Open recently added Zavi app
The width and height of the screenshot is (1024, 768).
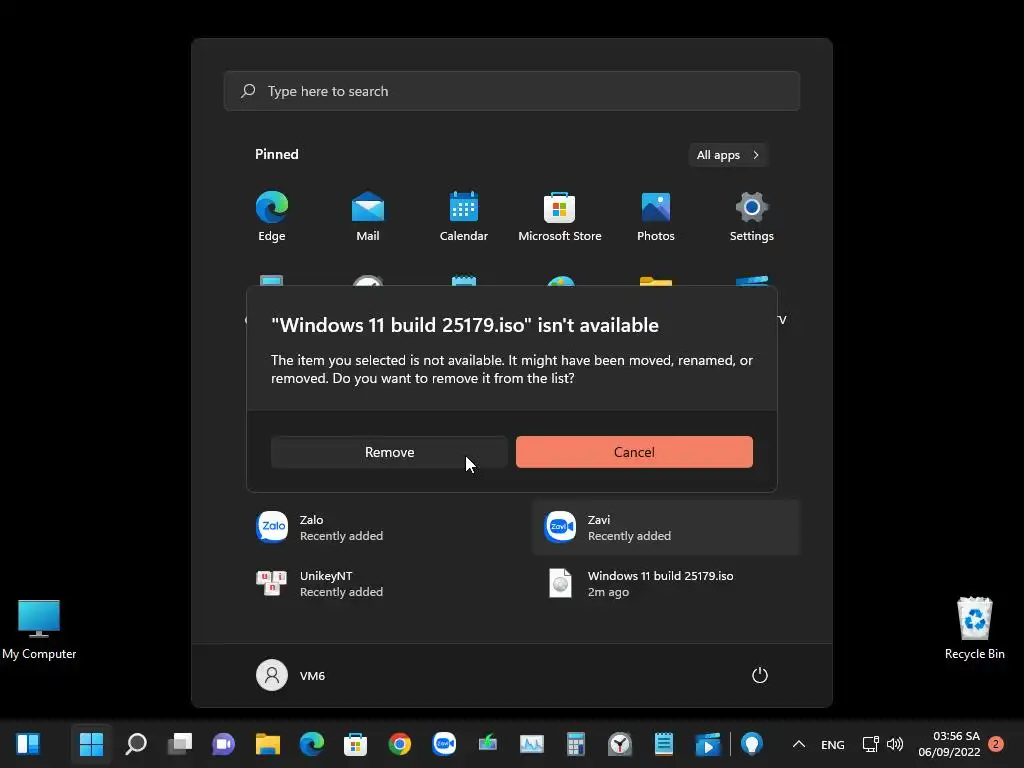click(666, 527)
